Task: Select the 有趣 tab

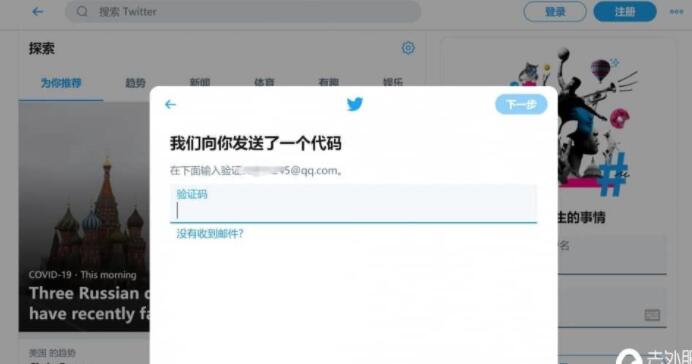Action: [329, 82]
